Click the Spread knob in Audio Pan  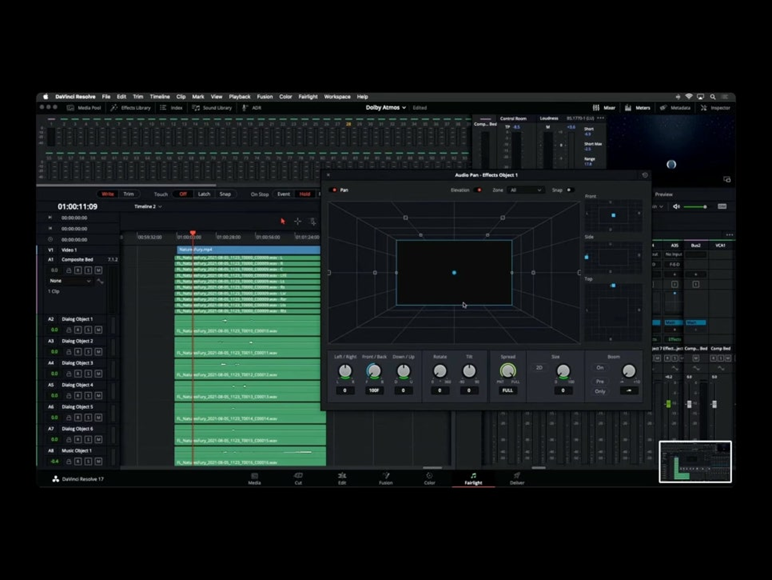point(508,372)
